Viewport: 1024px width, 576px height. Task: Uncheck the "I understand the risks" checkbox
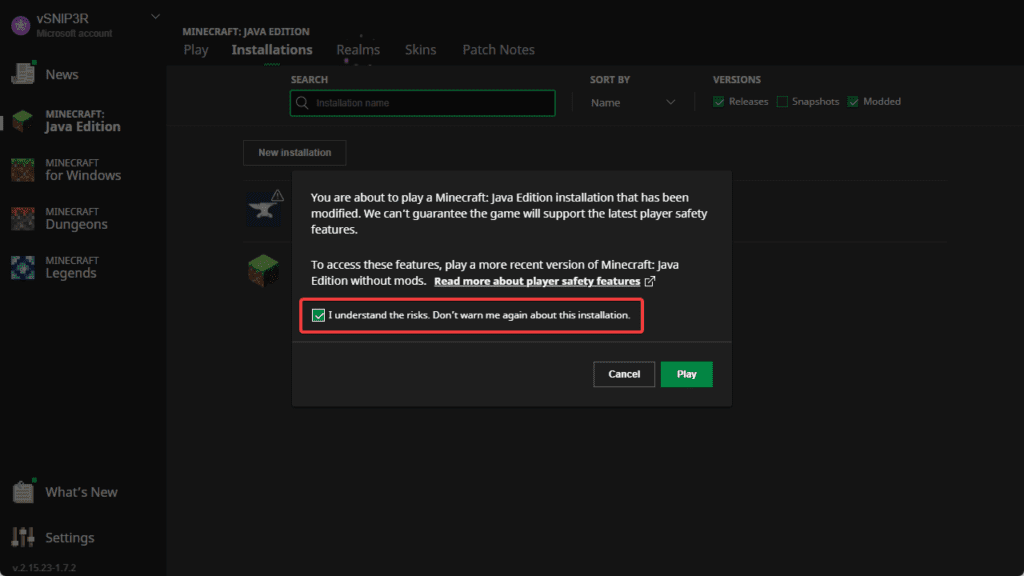pos(318,316)
